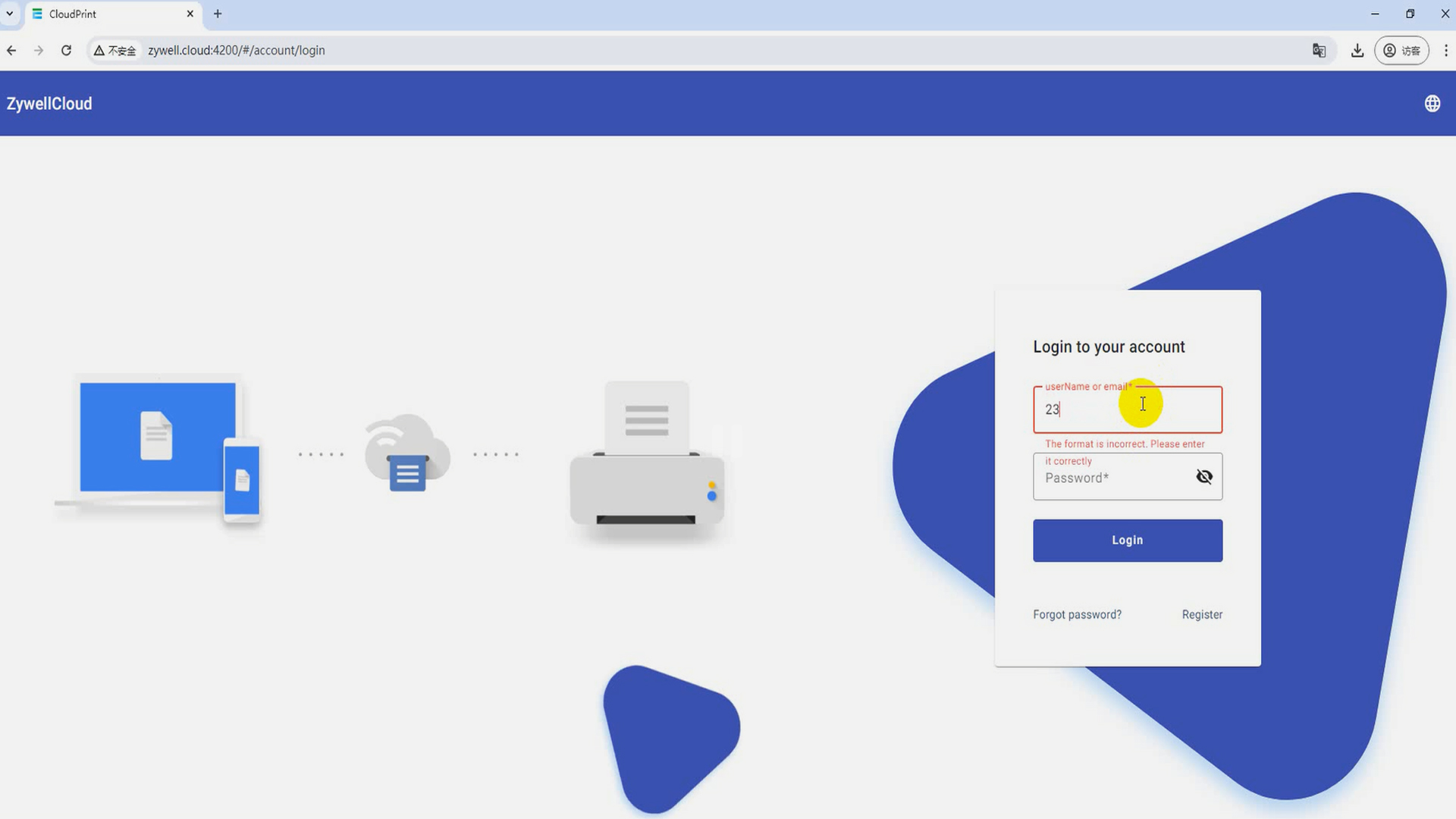The image size is (1456, 819).
Task: Click the ZywellCloud header logo
Action: tap(49, 104)
